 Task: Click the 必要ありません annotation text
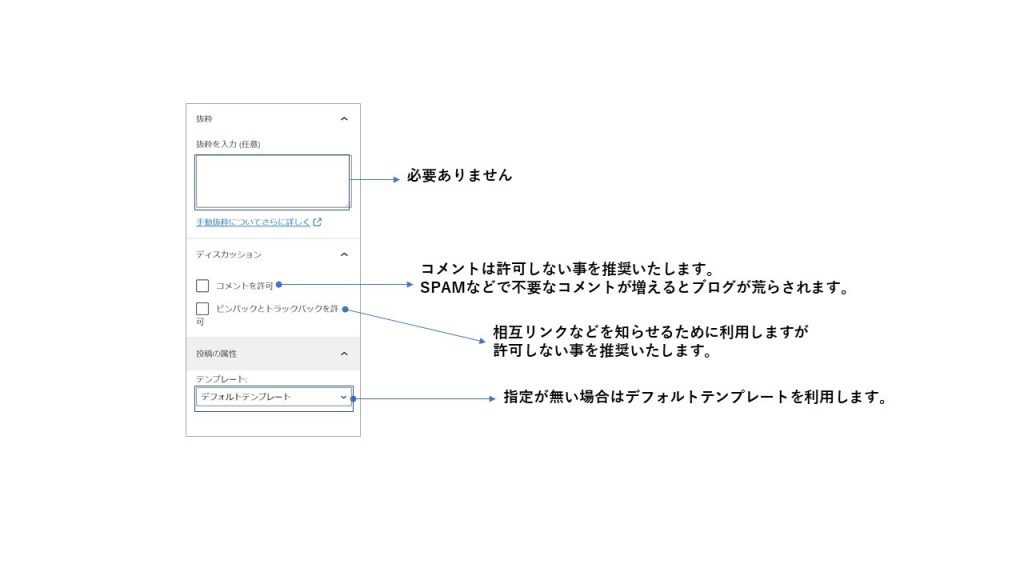pos(459,176)
